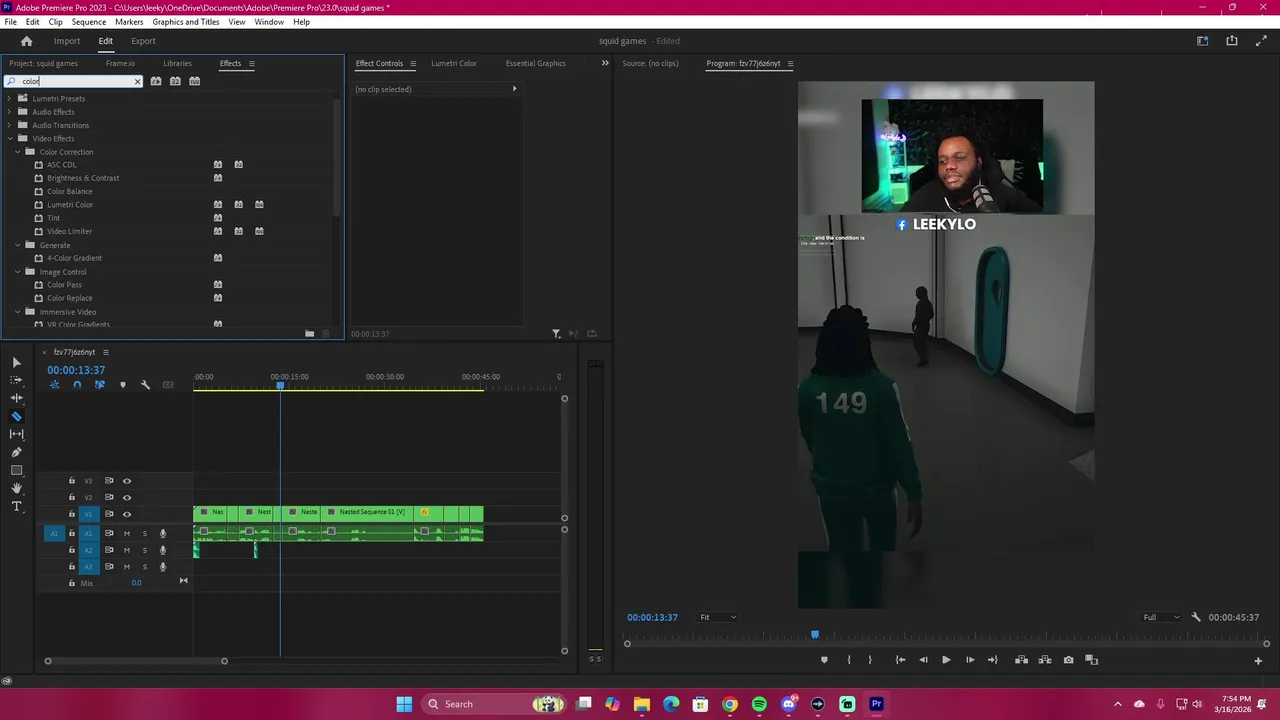Click Lift button in Program monitor
The image size is (1280, 720).
coord(1021,660)
